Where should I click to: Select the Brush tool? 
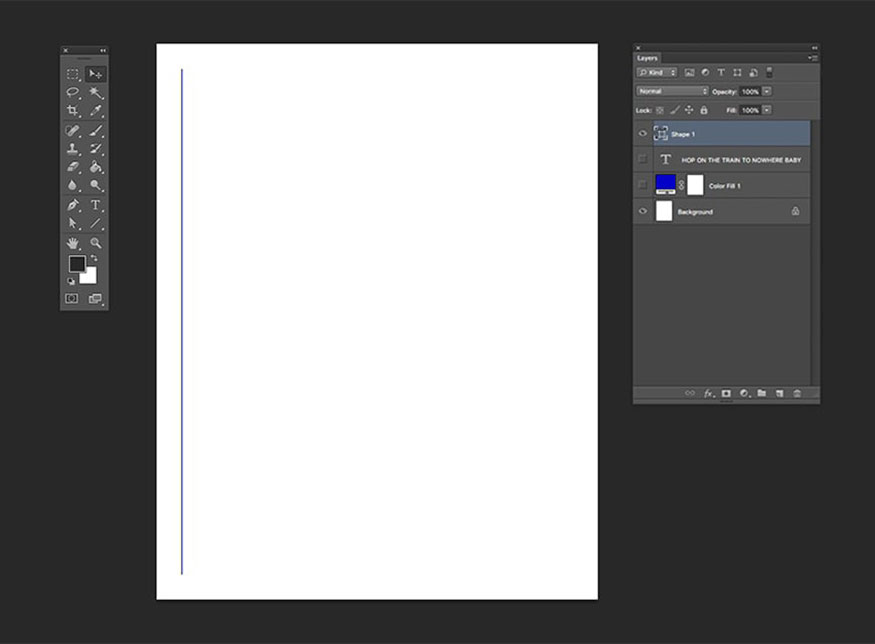click(95, 131)
